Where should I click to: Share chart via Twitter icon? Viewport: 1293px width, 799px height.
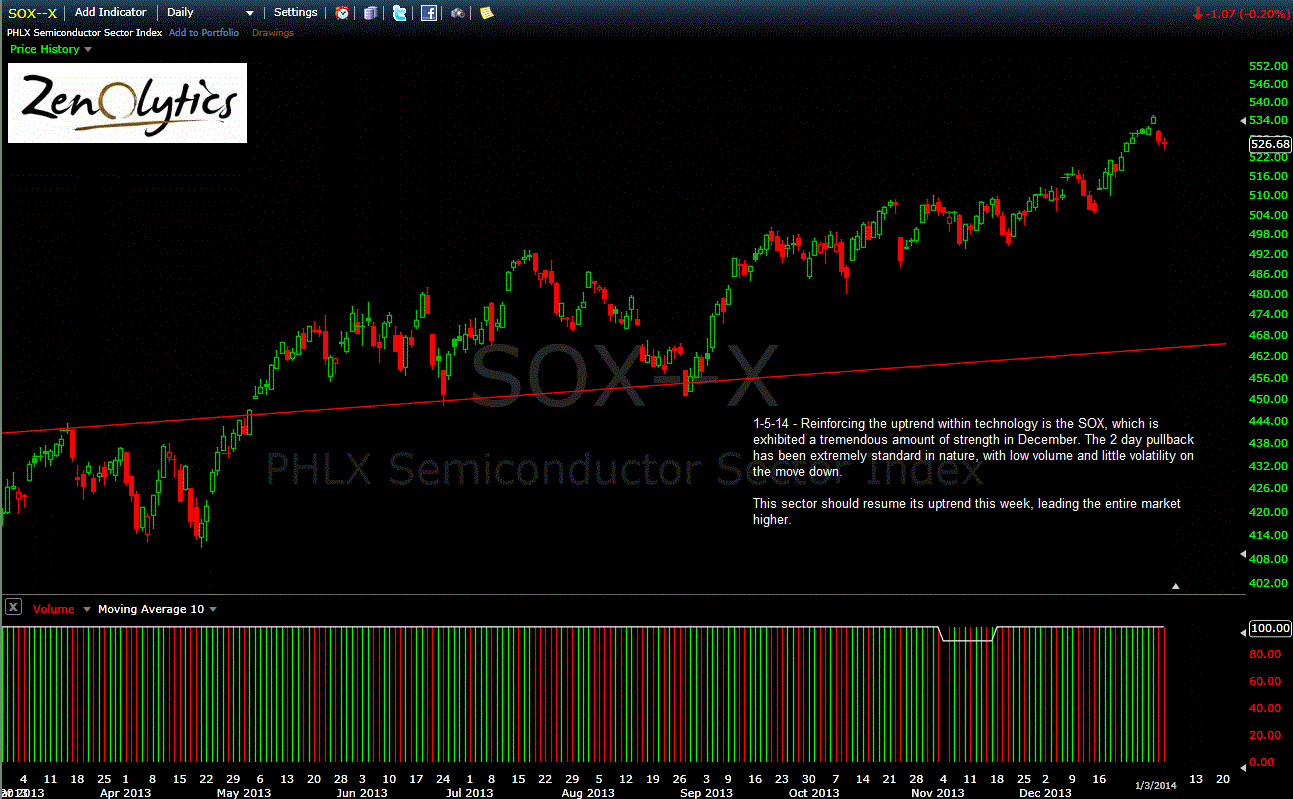pyautogui.click(x=400, y=13)
